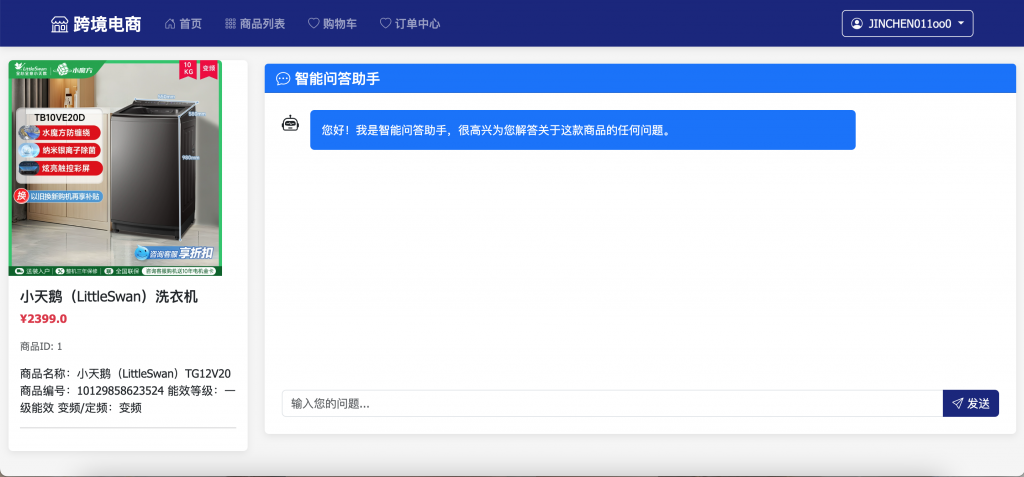Click the paper plane icon on 发送
The height and width of the screenshot is (477, 1024).
957,403
